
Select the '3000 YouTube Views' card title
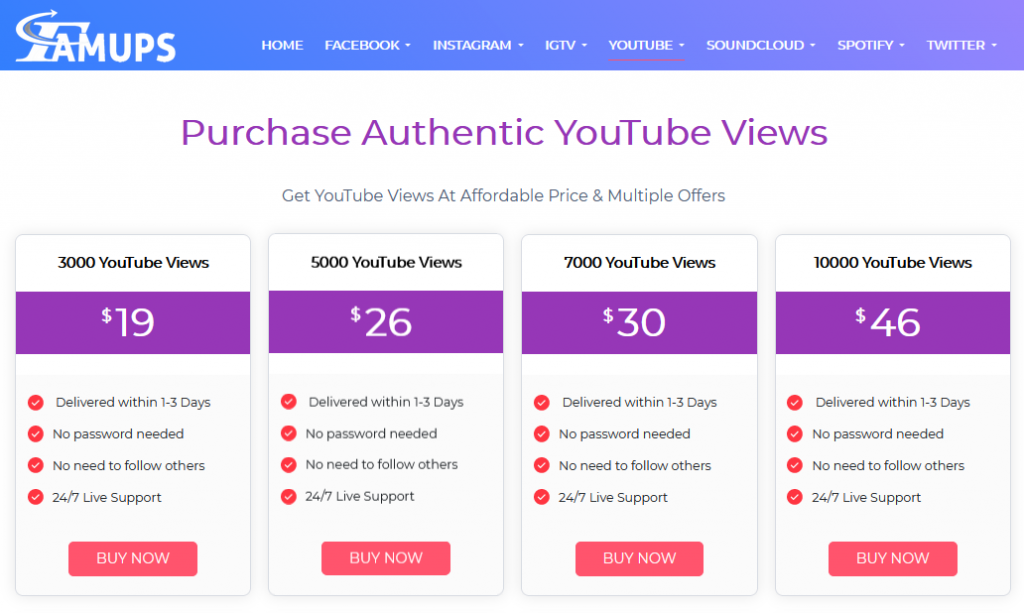[133, 262]
